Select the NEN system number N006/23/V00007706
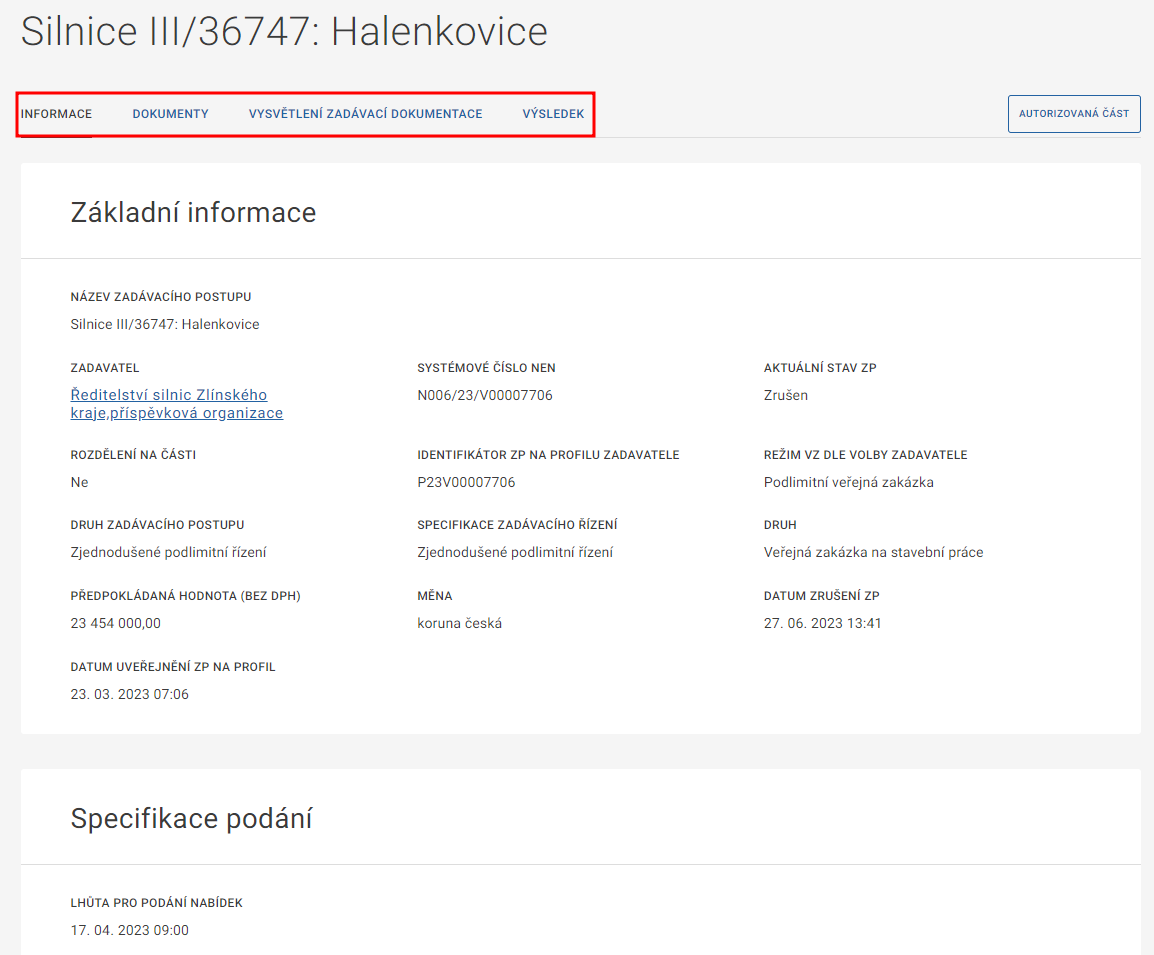 pyautogui.click(x=485, y=395)
